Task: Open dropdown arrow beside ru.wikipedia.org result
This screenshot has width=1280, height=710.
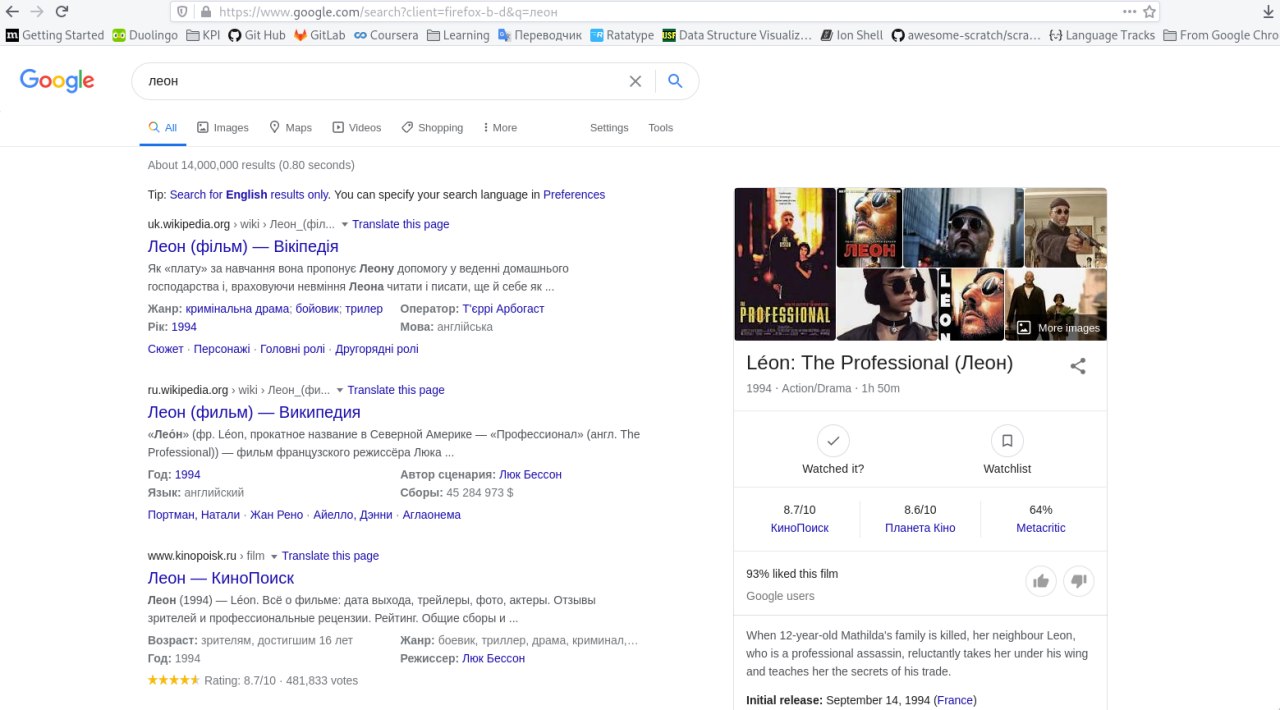Action: tap(340, 391)
